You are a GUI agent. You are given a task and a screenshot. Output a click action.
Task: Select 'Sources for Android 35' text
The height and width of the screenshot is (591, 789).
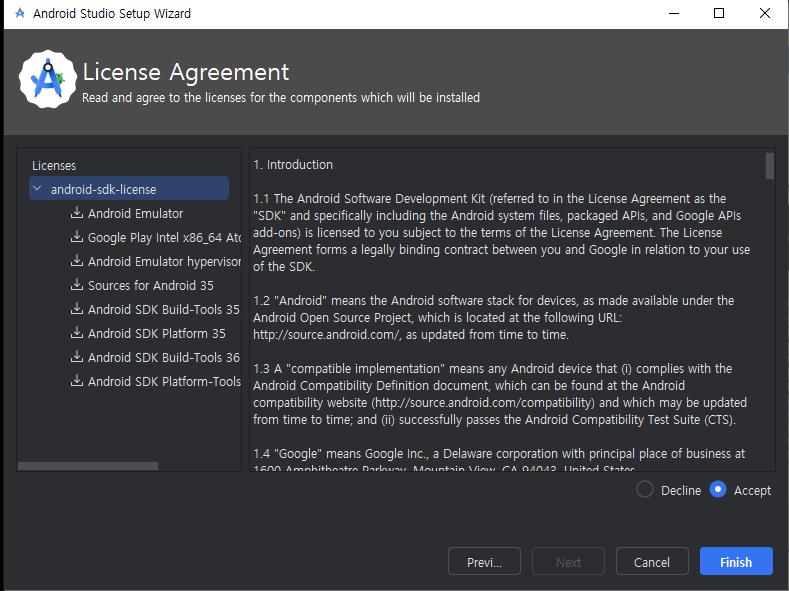150,285
